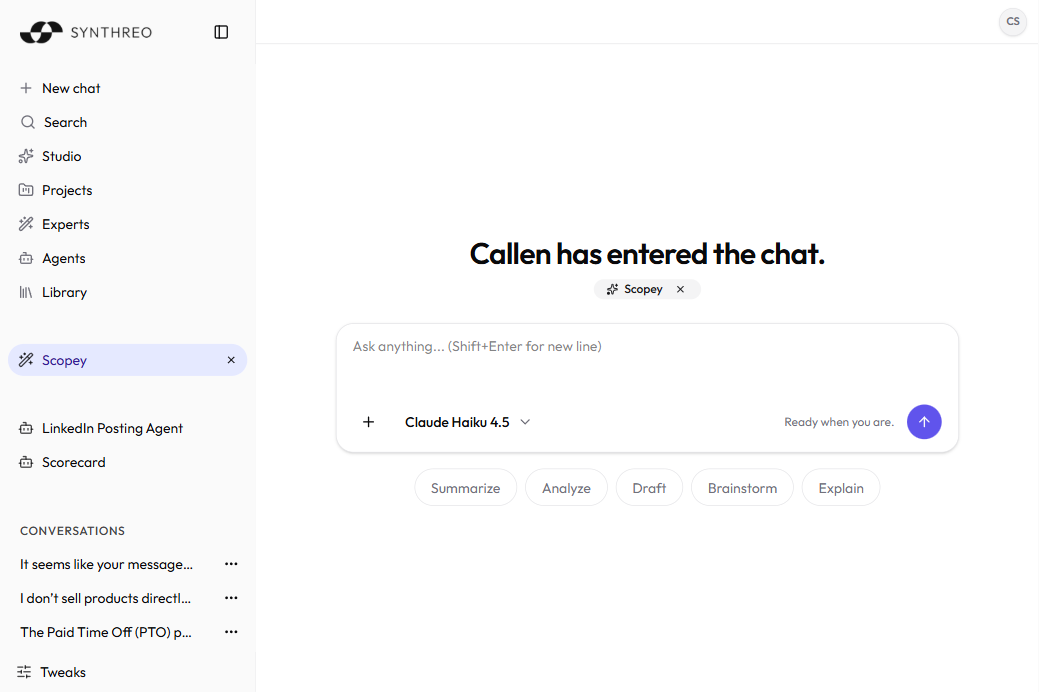Click the magnifier icon beside Search
This screenshot has height=692, width=1039.
coord(27,122)
